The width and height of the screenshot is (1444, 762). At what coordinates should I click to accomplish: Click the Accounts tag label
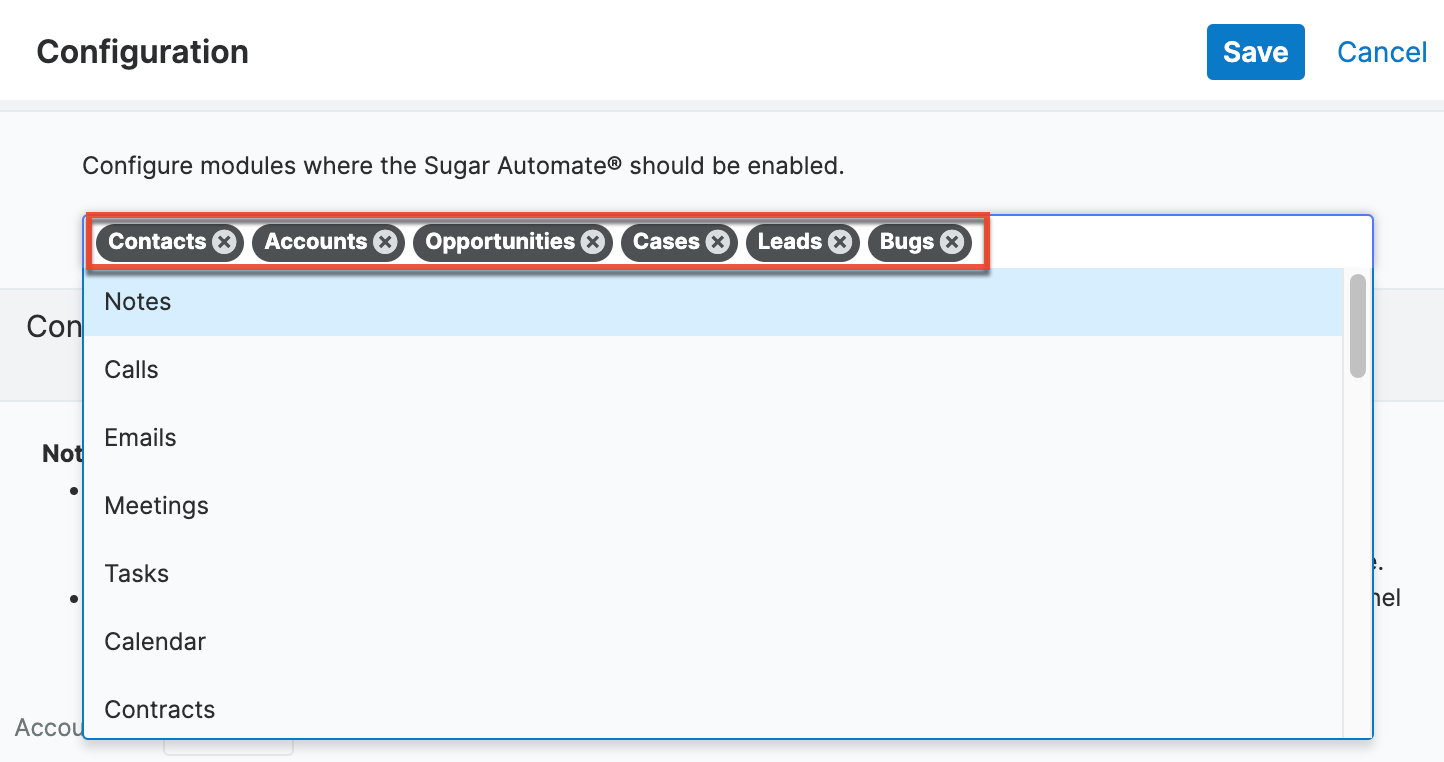(x=316, y=242)
